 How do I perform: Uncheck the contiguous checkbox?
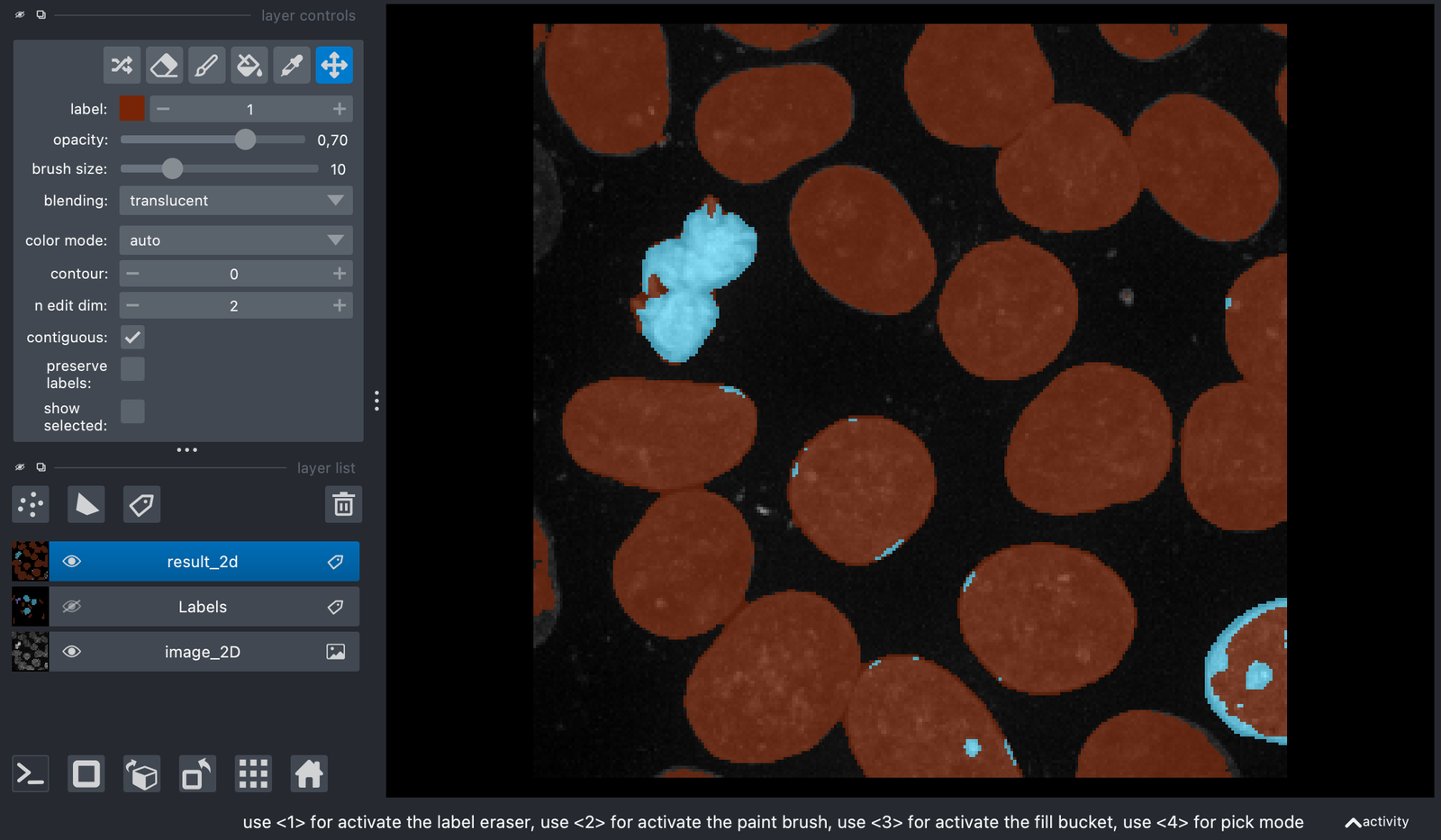pyautogui.click(x=132, y=338)
